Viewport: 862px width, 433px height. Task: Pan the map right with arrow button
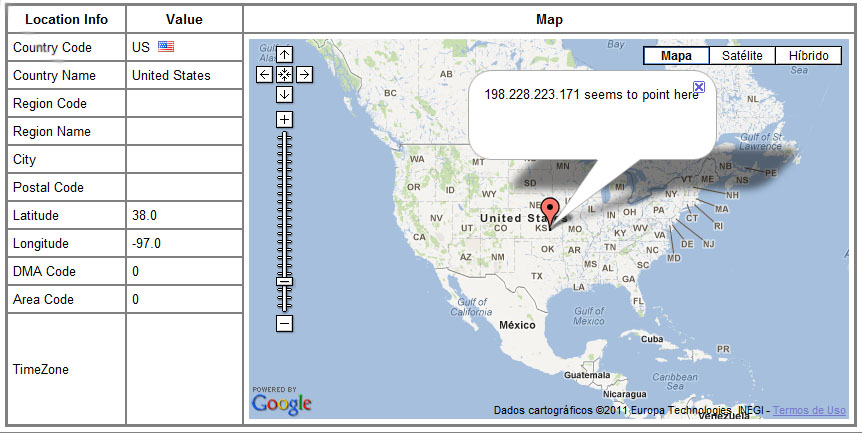304,74
